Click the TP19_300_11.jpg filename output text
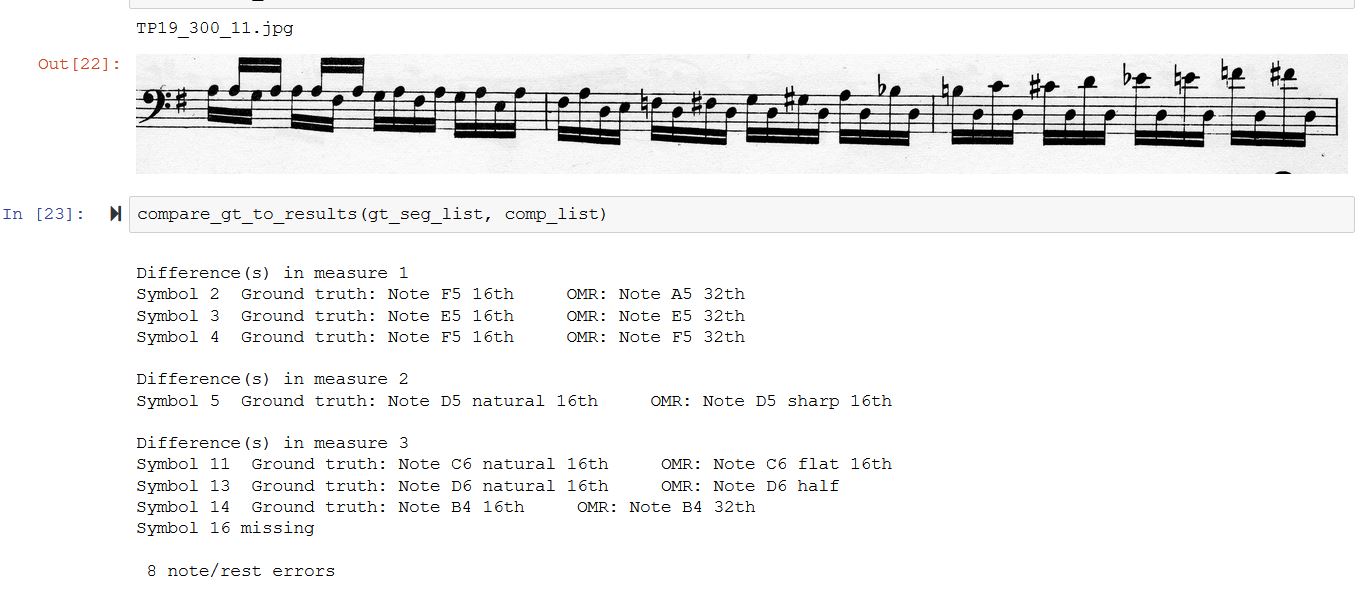Viewport: 1367px width, 589px height. coord(215,28)
